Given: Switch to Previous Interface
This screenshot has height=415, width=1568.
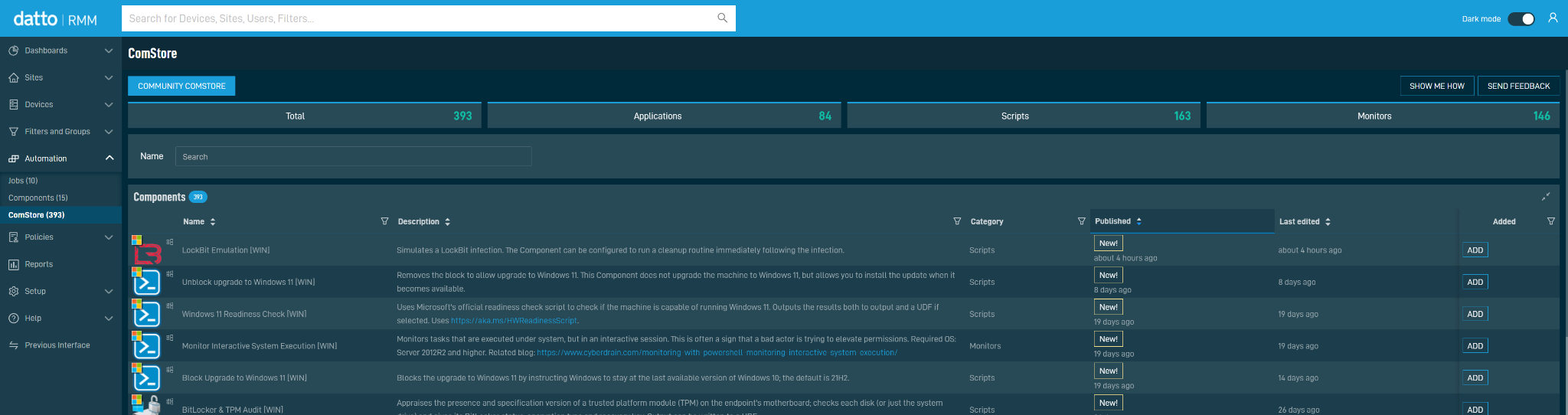Looking at the screenshot, I should [x=57, y=345].
